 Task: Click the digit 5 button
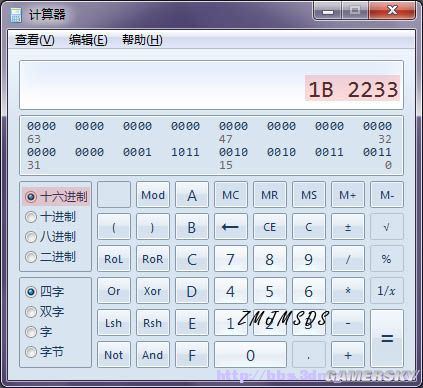(x=270, y=291)
